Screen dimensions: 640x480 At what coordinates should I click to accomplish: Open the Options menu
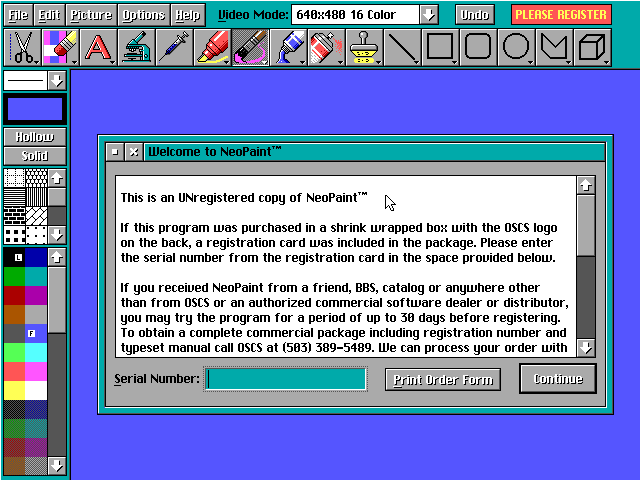pos(144,15)
